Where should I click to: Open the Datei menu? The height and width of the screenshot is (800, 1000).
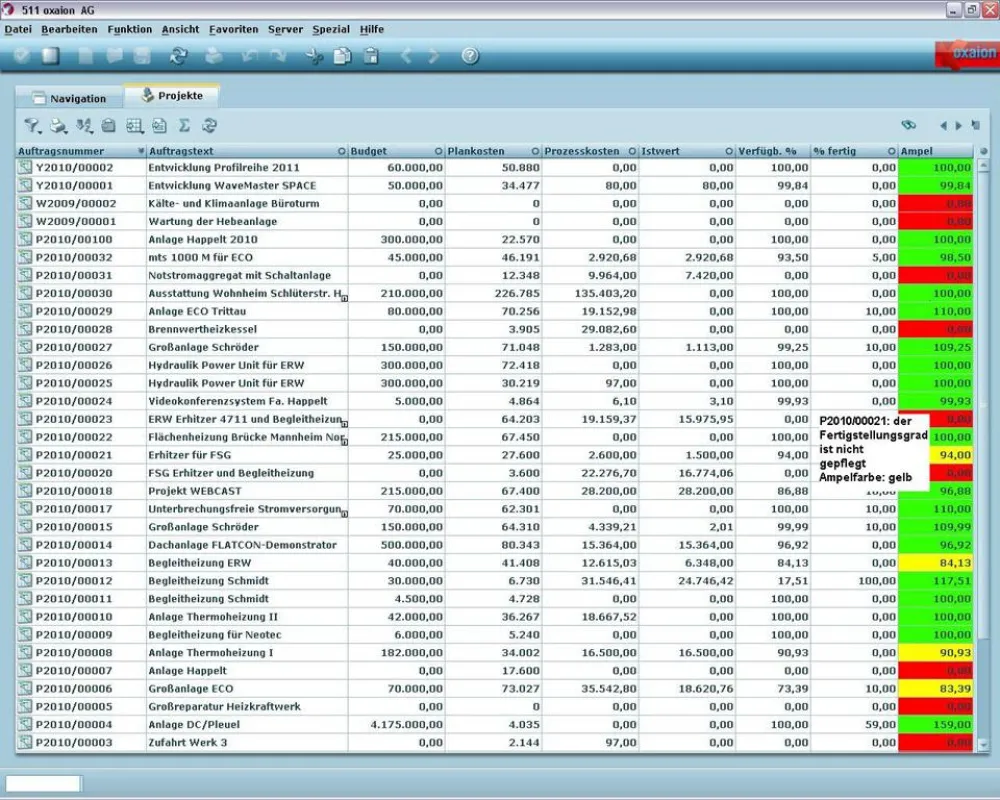pyautogui.click(x=18, y=29)
